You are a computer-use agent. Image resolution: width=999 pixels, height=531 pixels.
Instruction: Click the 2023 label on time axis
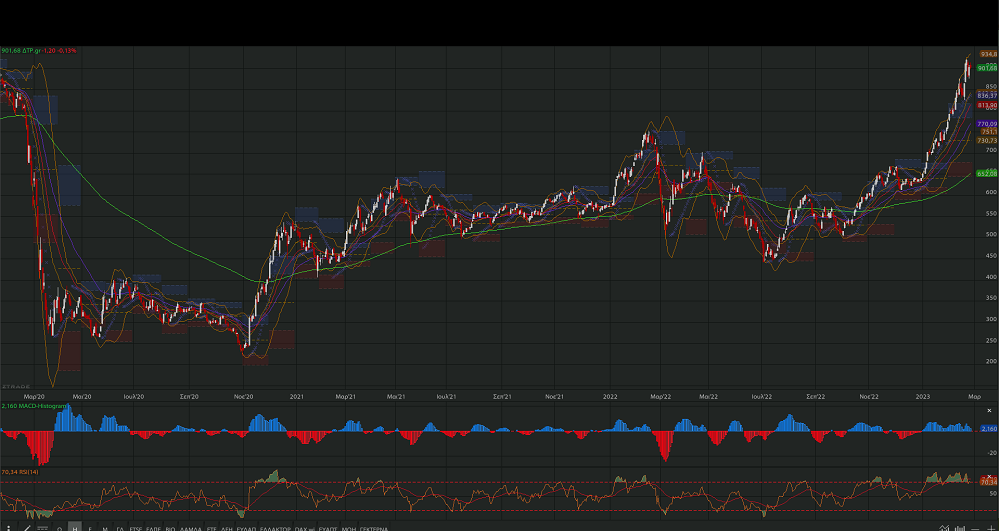[923, 396]
